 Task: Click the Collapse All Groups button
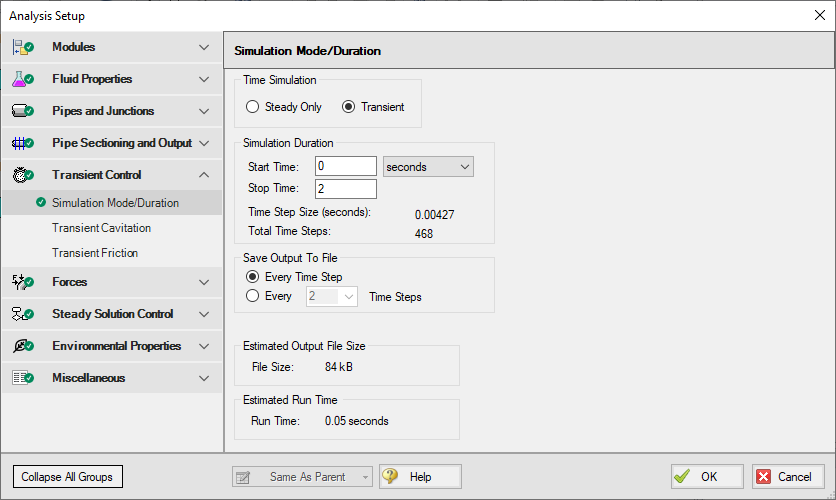[68, 477]
